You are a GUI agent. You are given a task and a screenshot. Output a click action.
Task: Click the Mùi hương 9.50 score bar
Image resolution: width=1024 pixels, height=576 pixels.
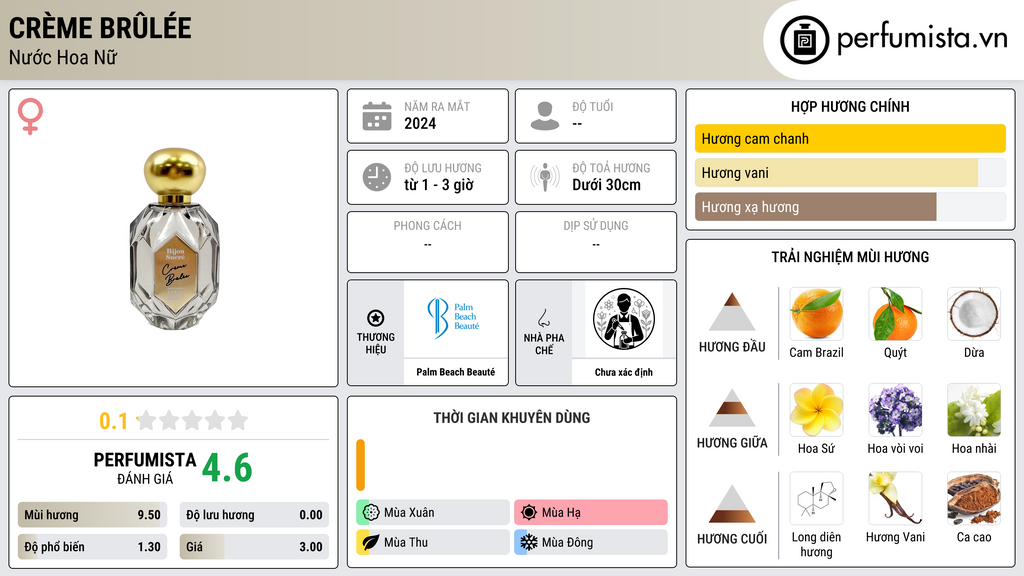(x=92, y=515)
